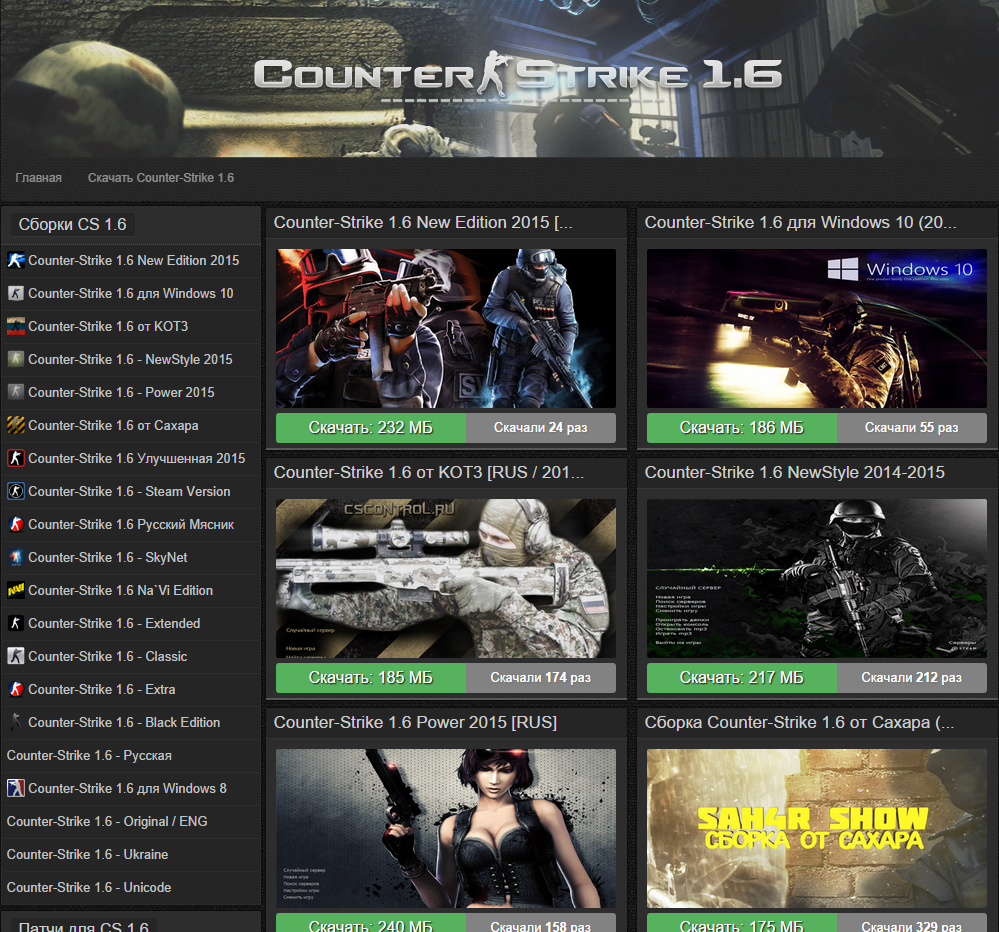Image resolution: width=999 pixels, height=932 pixels.
Task: Go to Counter-Strike 1.6 для Windows 8 link
Action: coord(127,788)
